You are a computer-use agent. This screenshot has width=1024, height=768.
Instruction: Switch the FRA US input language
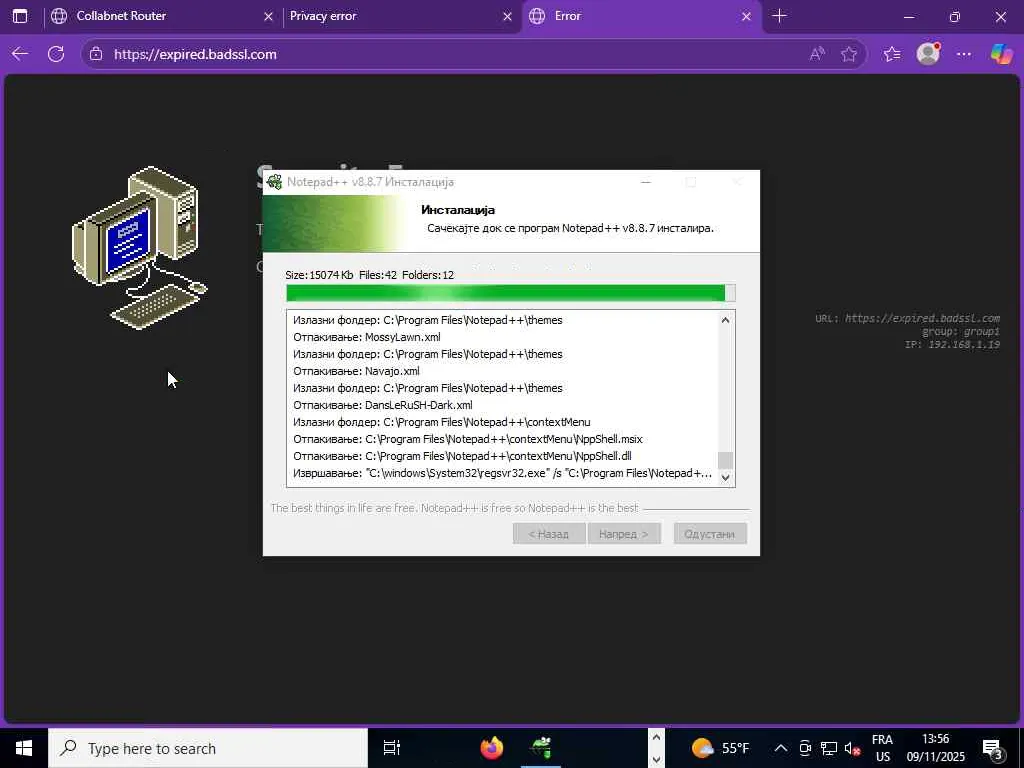click(x=882, y=748)
